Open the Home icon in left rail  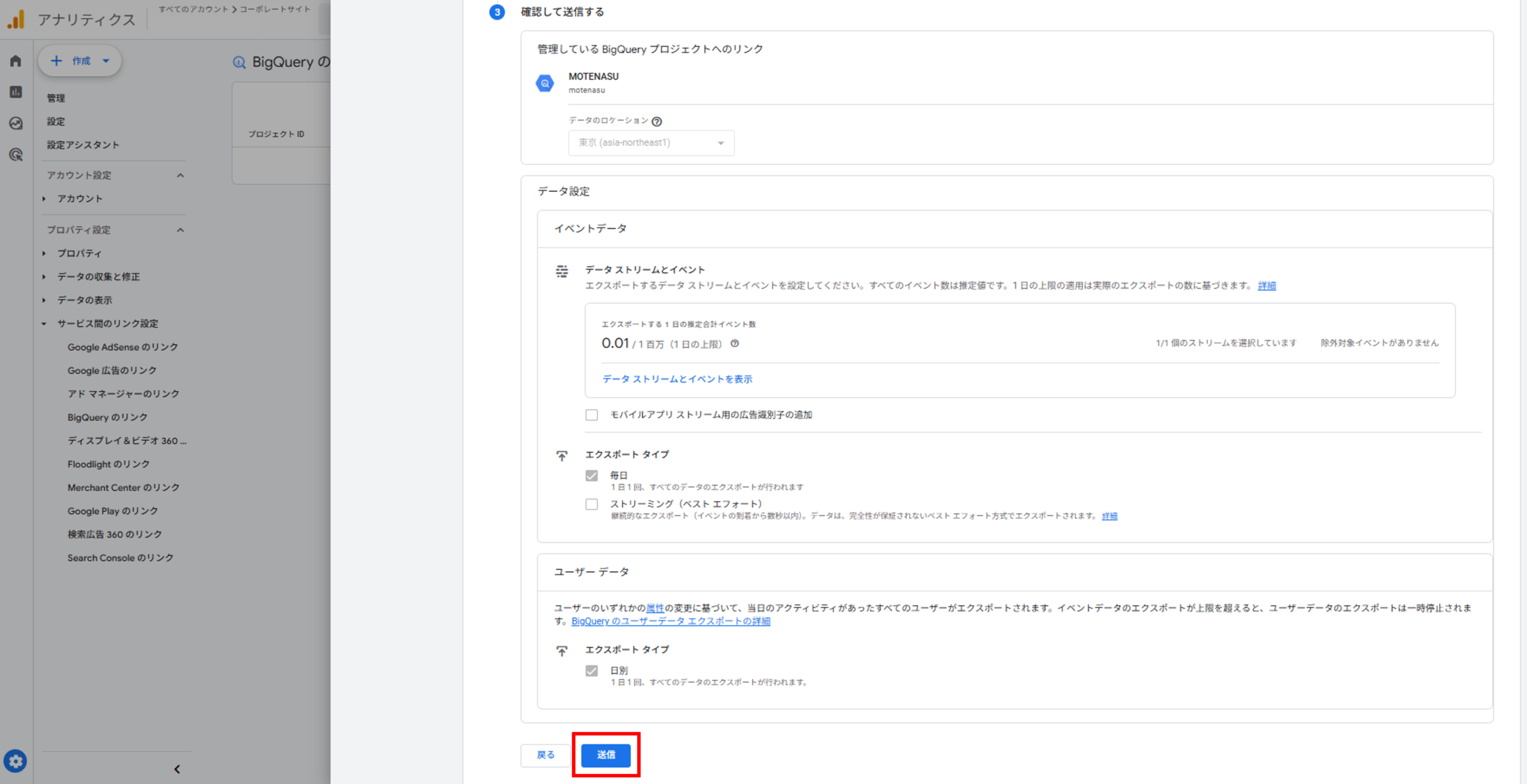click(16, 61)
